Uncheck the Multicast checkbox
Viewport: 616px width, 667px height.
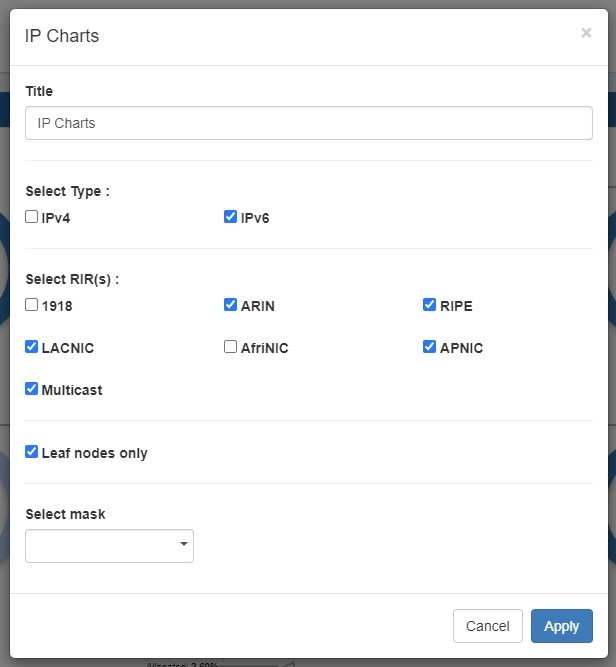coord(32,389)
